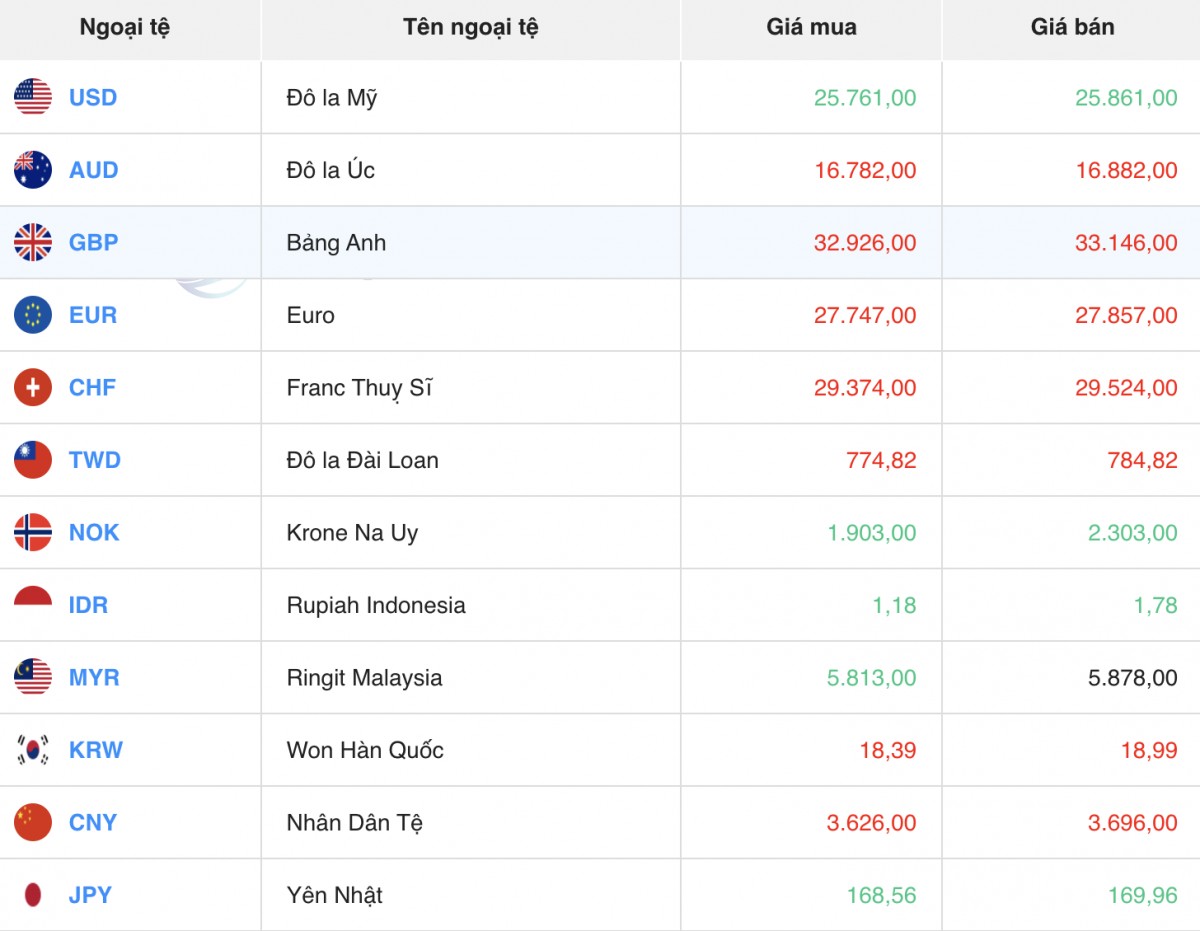Click the United States flag icon

pos(33,97)
